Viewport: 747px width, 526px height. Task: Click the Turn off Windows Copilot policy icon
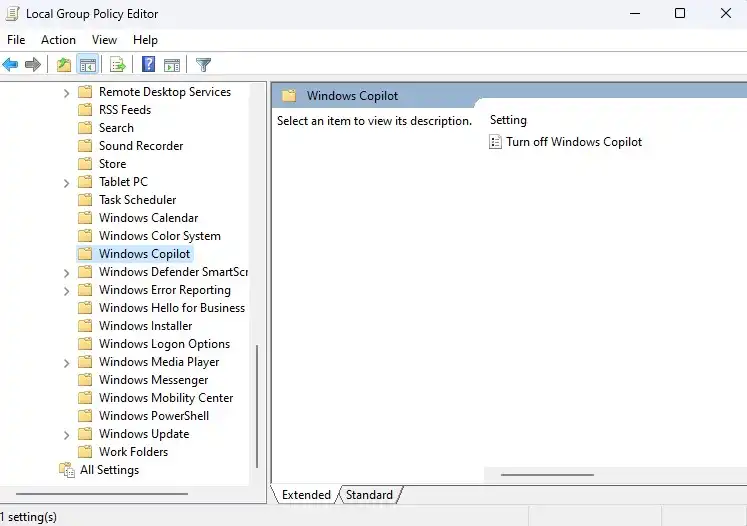tap(495, 142)
